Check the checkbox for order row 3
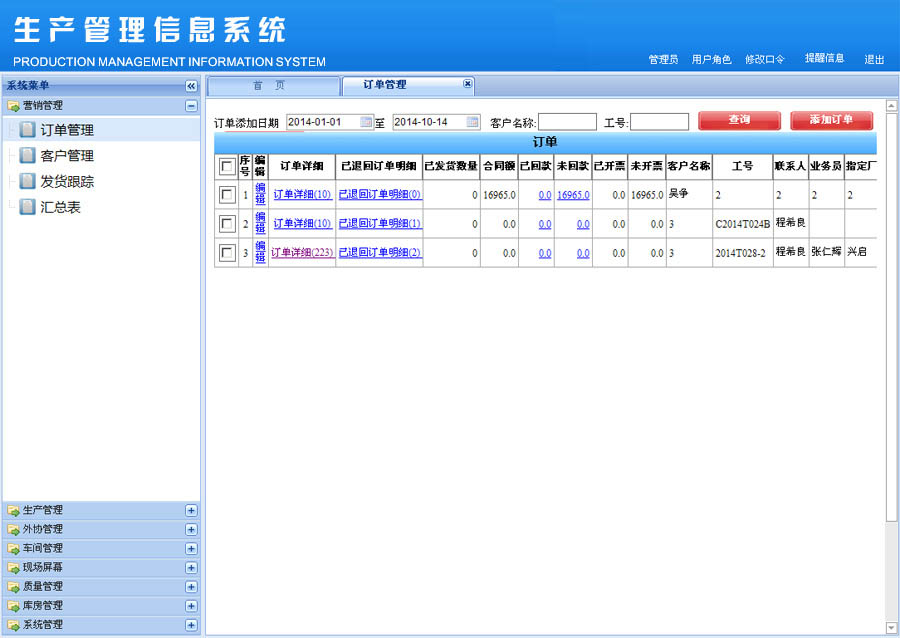Viewport: 900px width, 638px height. 227,252
